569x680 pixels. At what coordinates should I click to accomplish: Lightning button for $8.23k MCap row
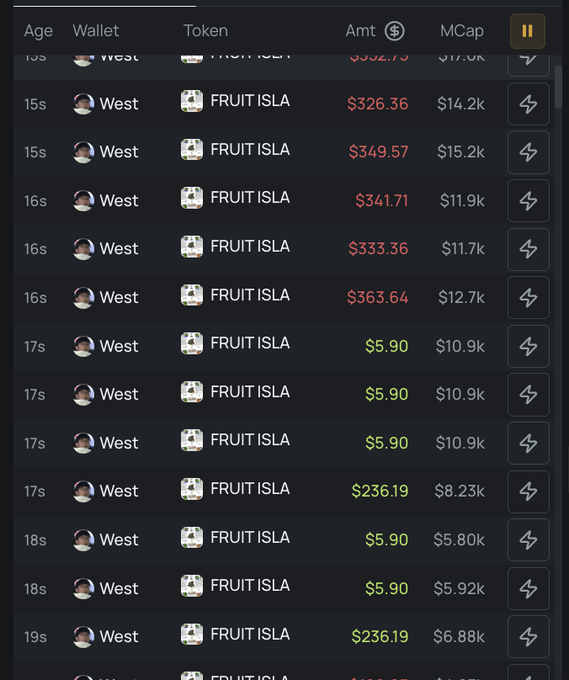528,492
